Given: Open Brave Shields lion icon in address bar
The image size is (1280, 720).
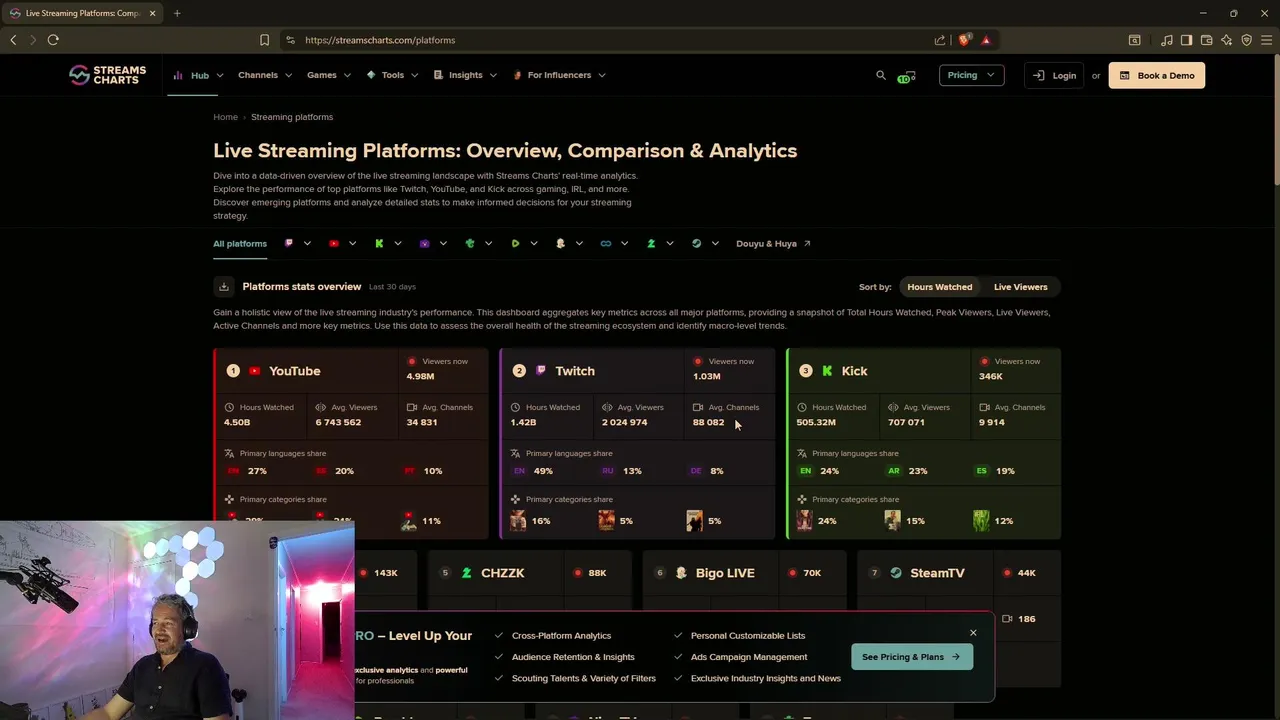Looking at the screenshot, I should pos(964,40).
